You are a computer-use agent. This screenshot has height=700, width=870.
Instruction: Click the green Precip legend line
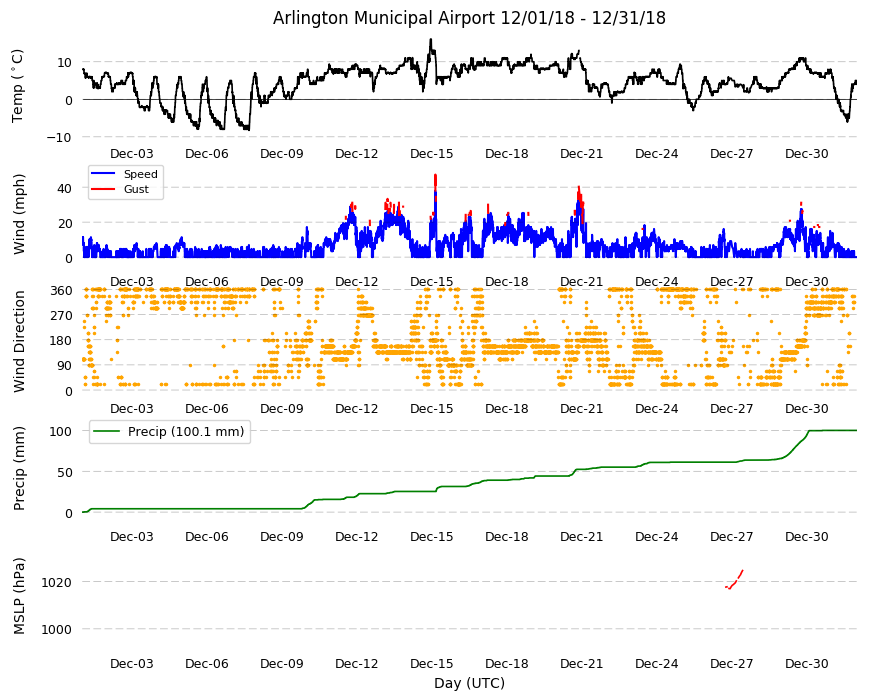(x=107, y=432)
